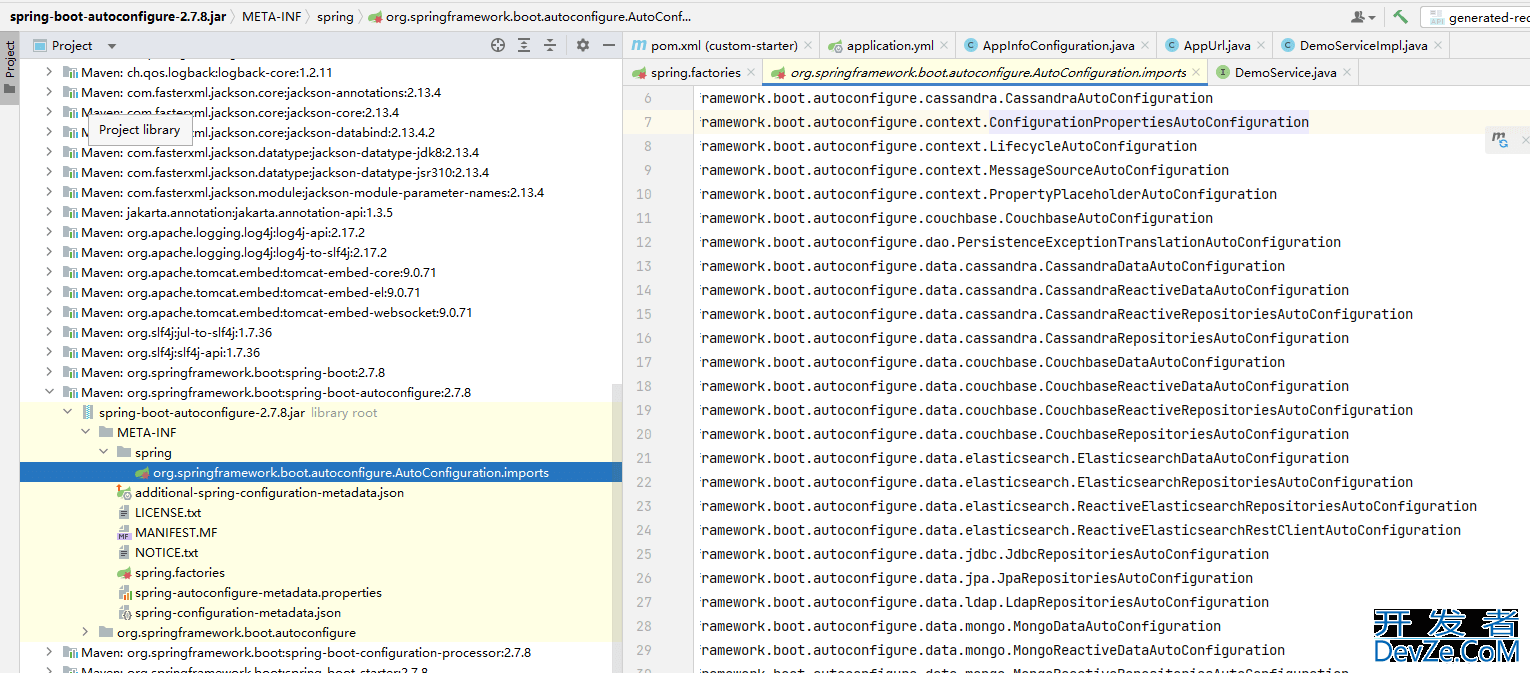Click the Expand All icon in Project panel

click(524, 45)
